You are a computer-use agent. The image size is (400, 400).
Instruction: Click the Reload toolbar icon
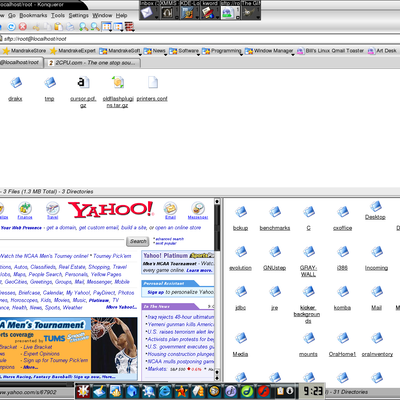pyautogui.click(x=11, y=27)
